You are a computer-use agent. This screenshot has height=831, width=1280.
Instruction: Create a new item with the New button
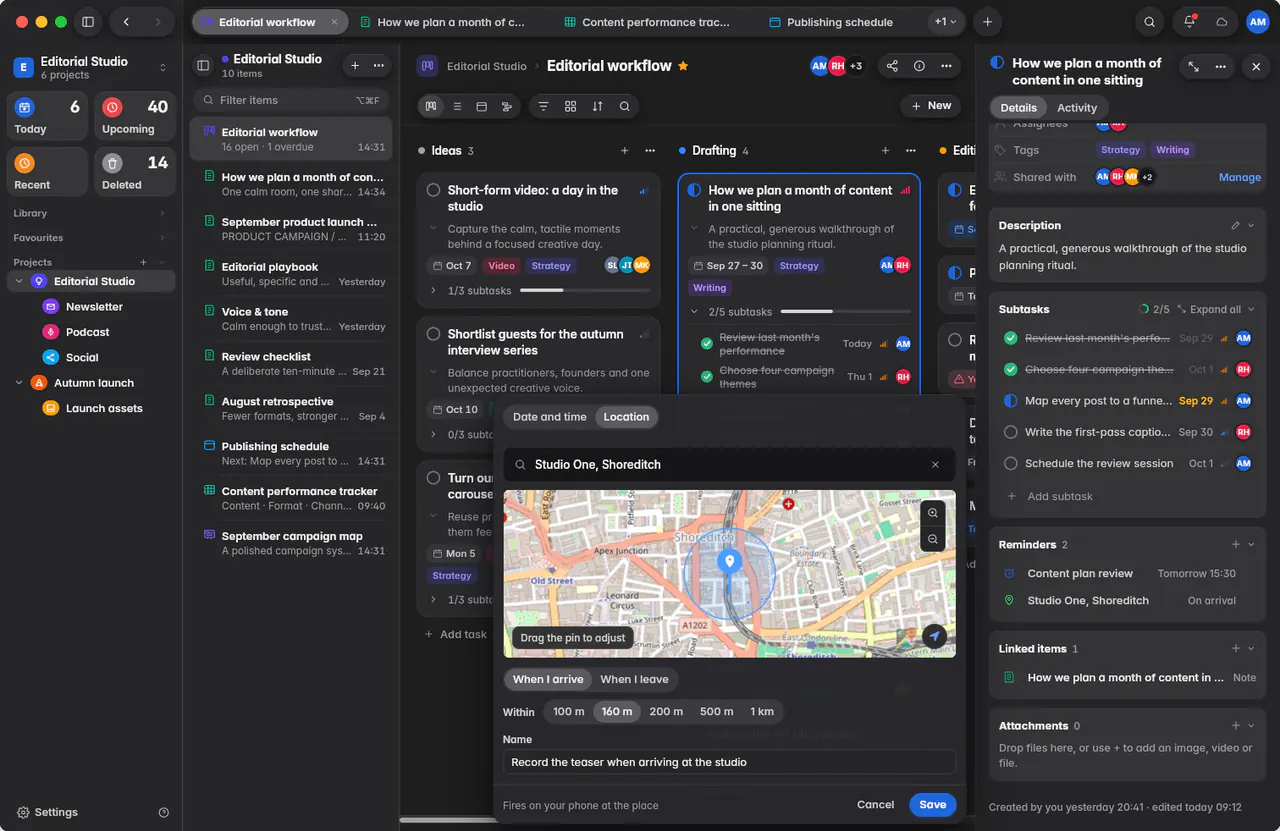[931, 106]
